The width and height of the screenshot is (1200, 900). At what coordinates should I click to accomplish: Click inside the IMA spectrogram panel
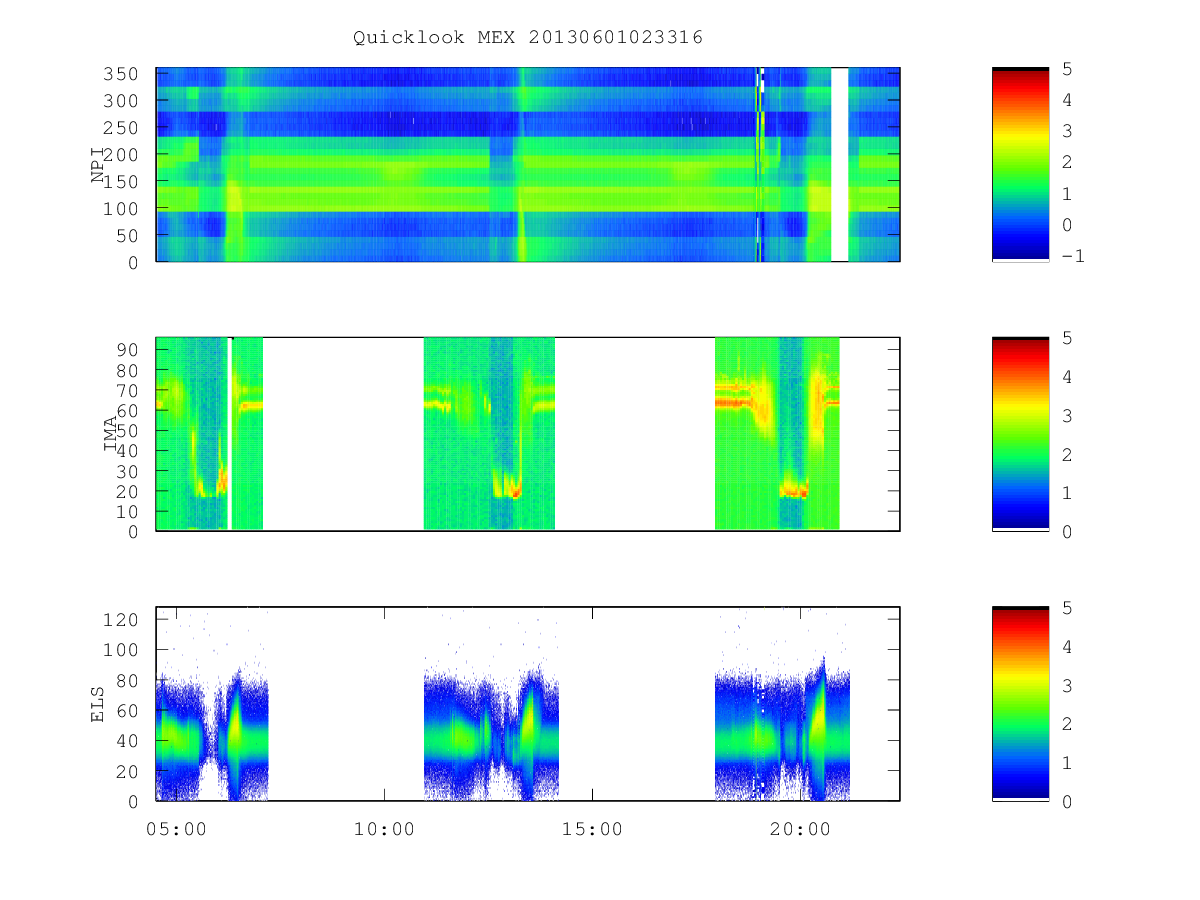pos(528,434)
